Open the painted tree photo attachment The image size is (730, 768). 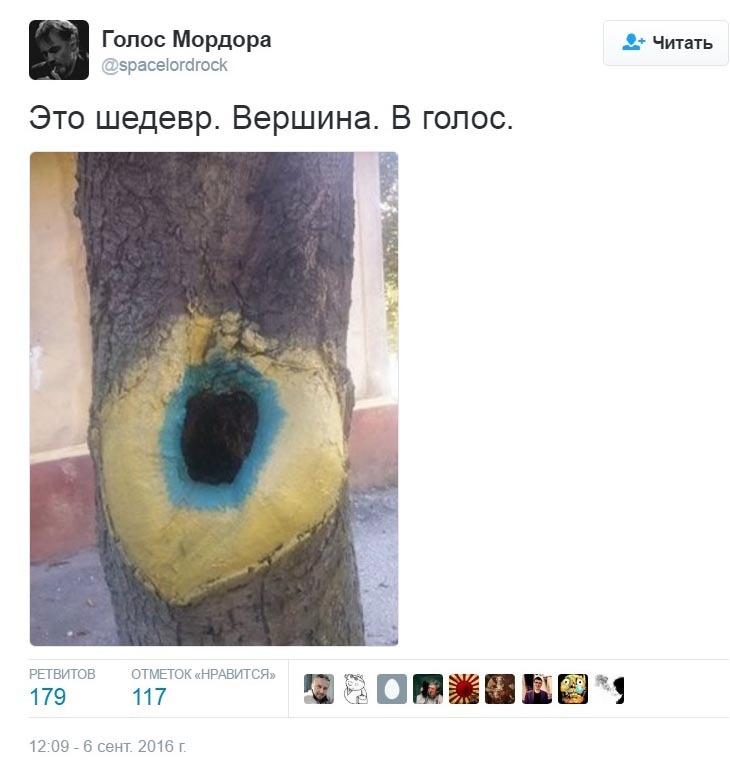(x=214, y=399)
